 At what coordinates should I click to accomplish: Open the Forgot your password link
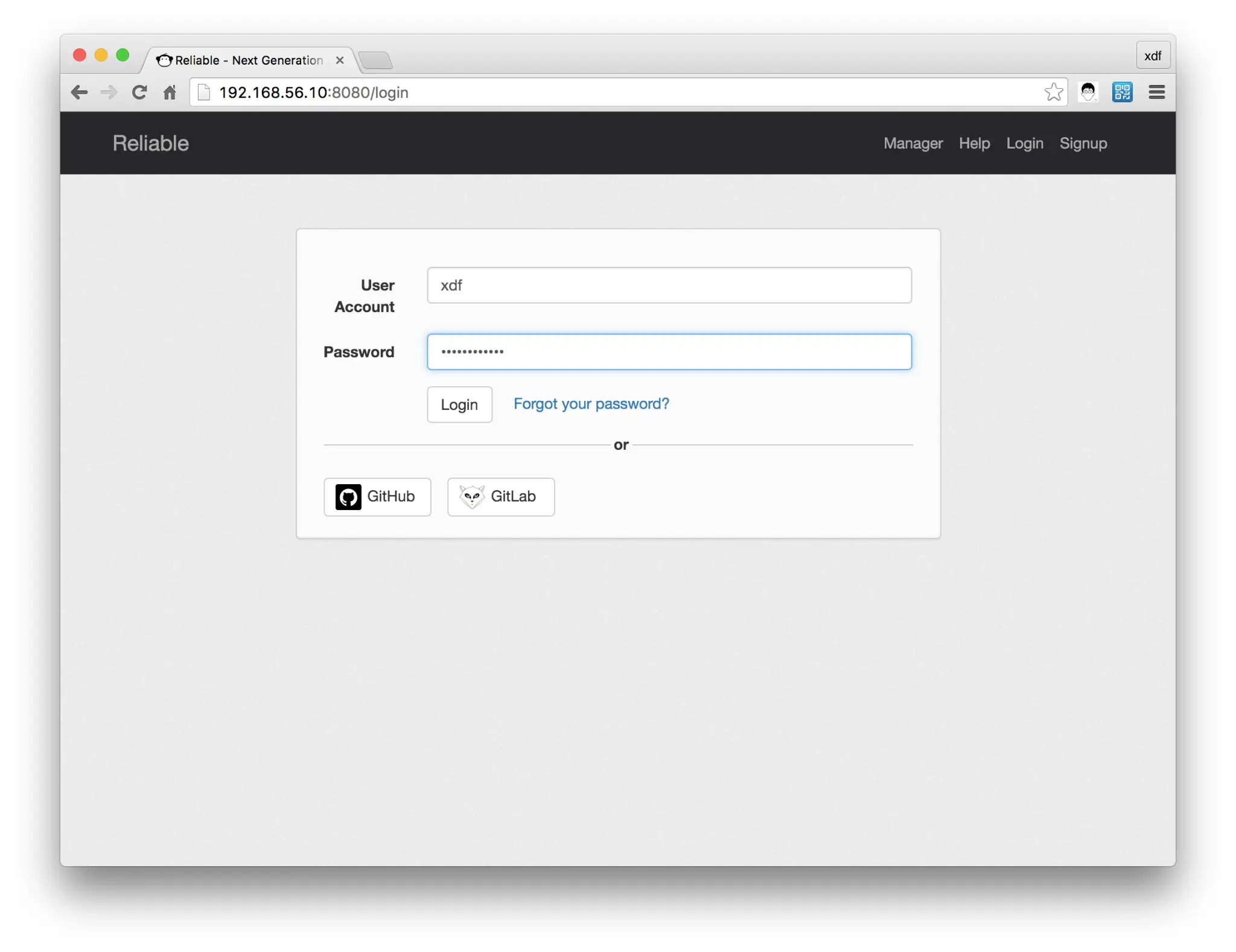pyautogui.click(x=591, y=404)
